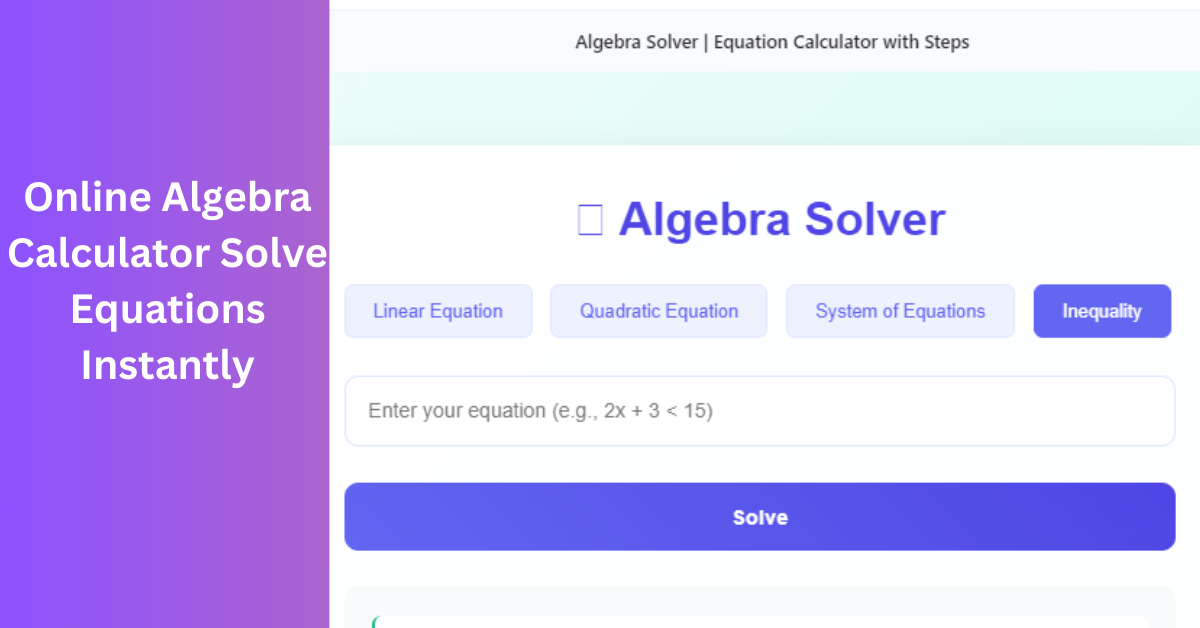The width and height of the screenshot is (1200, 628).
Task: Click the mint green banner strip
Action: [x=764, y=108]
